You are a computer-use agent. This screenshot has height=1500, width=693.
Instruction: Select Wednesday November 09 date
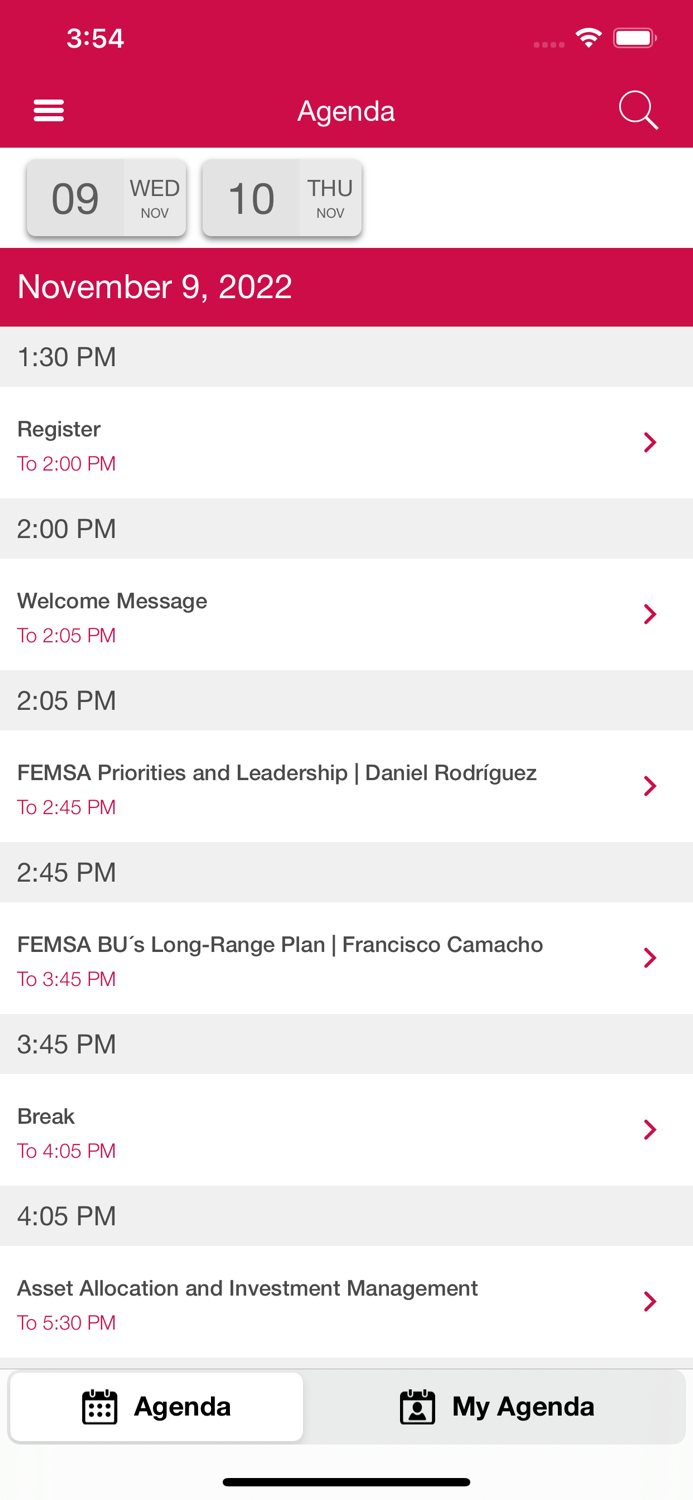click(x=107, y=198)
